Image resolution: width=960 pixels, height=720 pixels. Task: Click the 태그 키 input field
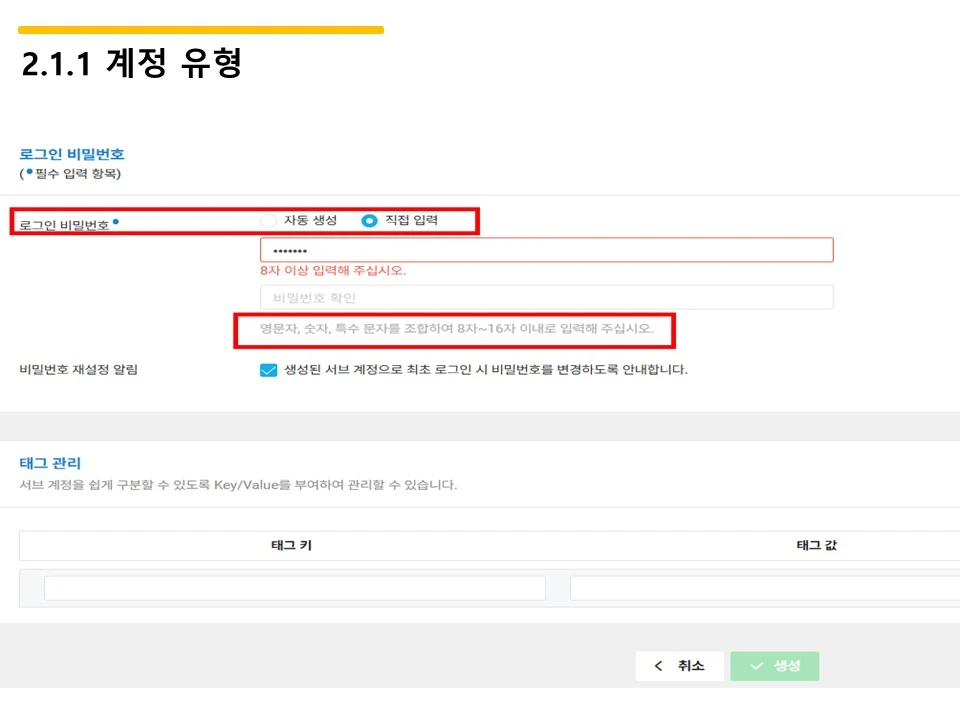295,588
